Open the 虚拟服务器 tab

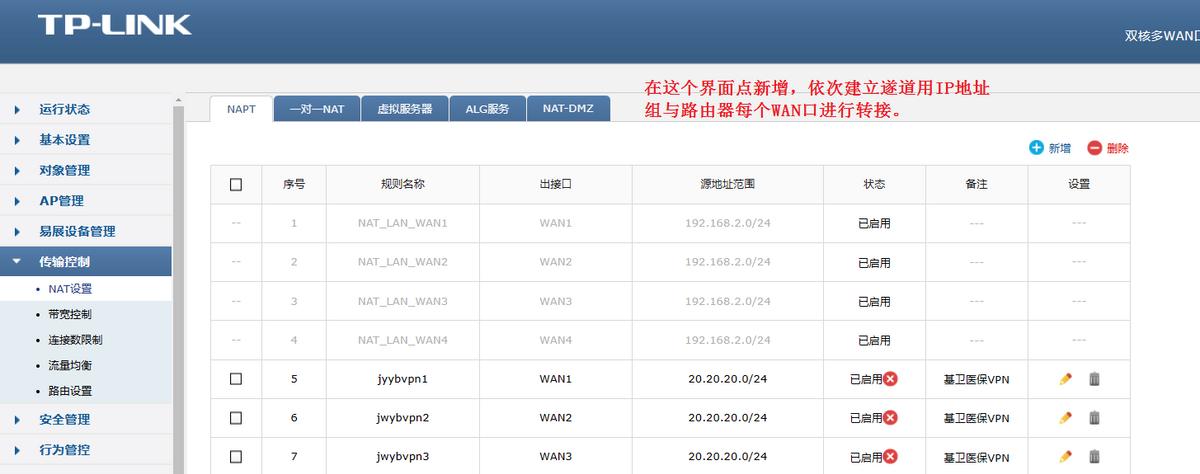[x=404, y=109]
